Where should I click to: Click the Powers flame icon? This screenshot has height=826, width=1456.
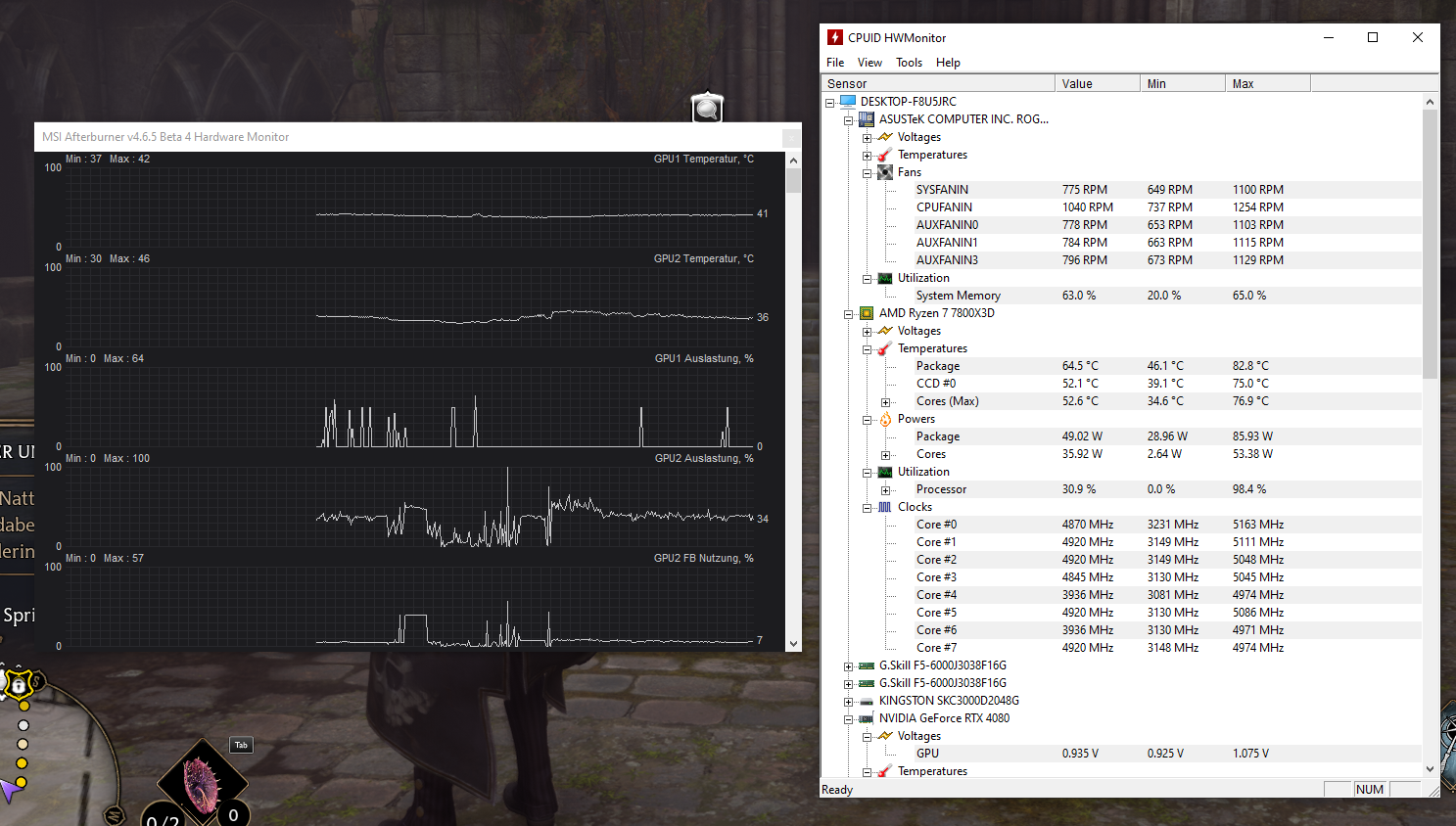pos(885,419)
